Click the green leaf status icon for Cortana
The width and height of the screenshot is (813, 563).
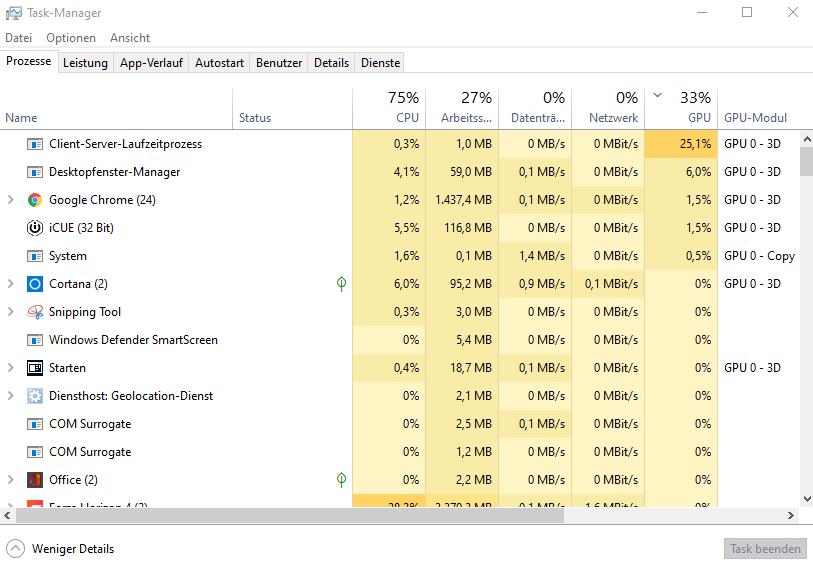[x=341, y=284]
